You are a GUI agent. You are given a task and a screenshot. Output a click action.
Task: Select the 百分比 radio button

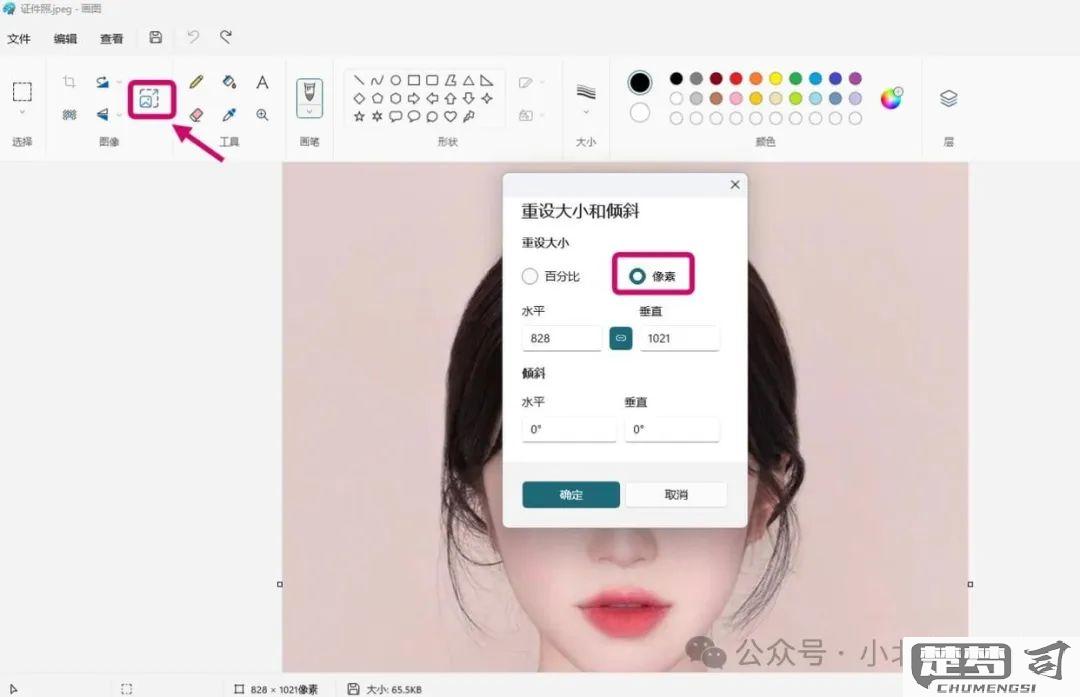[530, 276]
